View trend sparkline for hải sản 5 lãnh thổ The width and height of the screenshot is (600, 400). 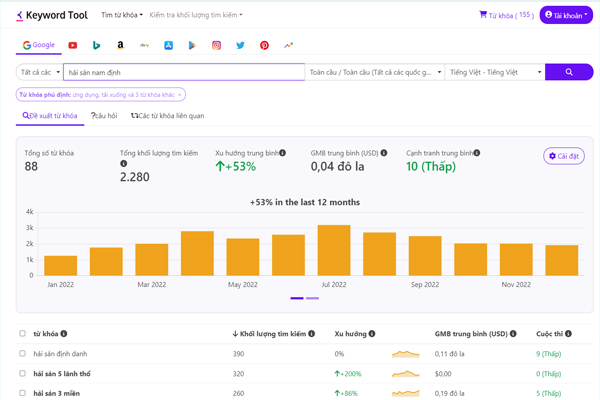[406, 374]
